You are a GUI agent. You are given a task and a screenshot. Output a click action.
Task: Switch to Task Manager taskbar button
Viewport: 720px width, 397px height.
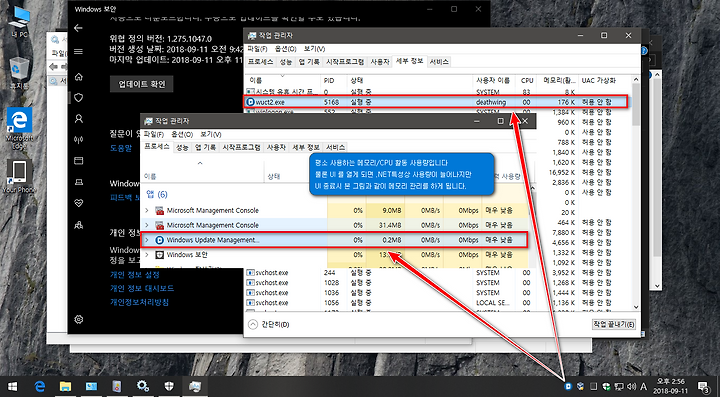[194, 386]
